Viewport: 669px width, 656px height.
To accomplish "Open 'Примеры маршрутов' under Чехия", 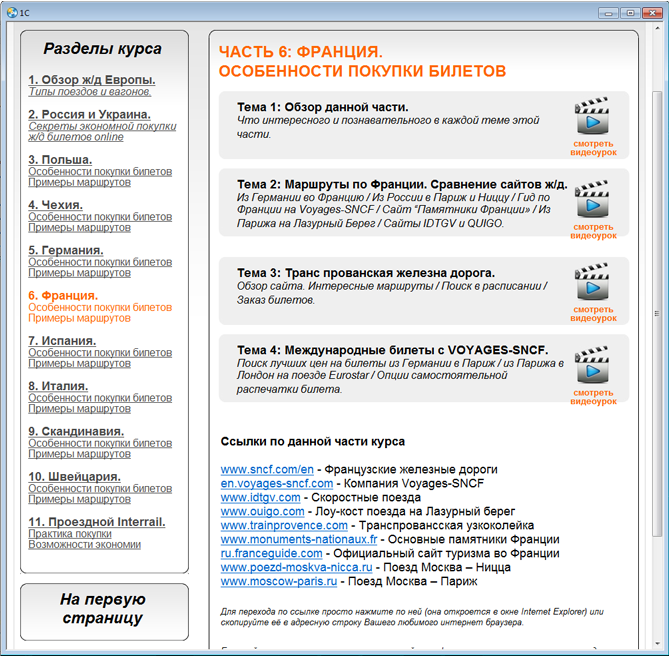I will pos(79,227).
